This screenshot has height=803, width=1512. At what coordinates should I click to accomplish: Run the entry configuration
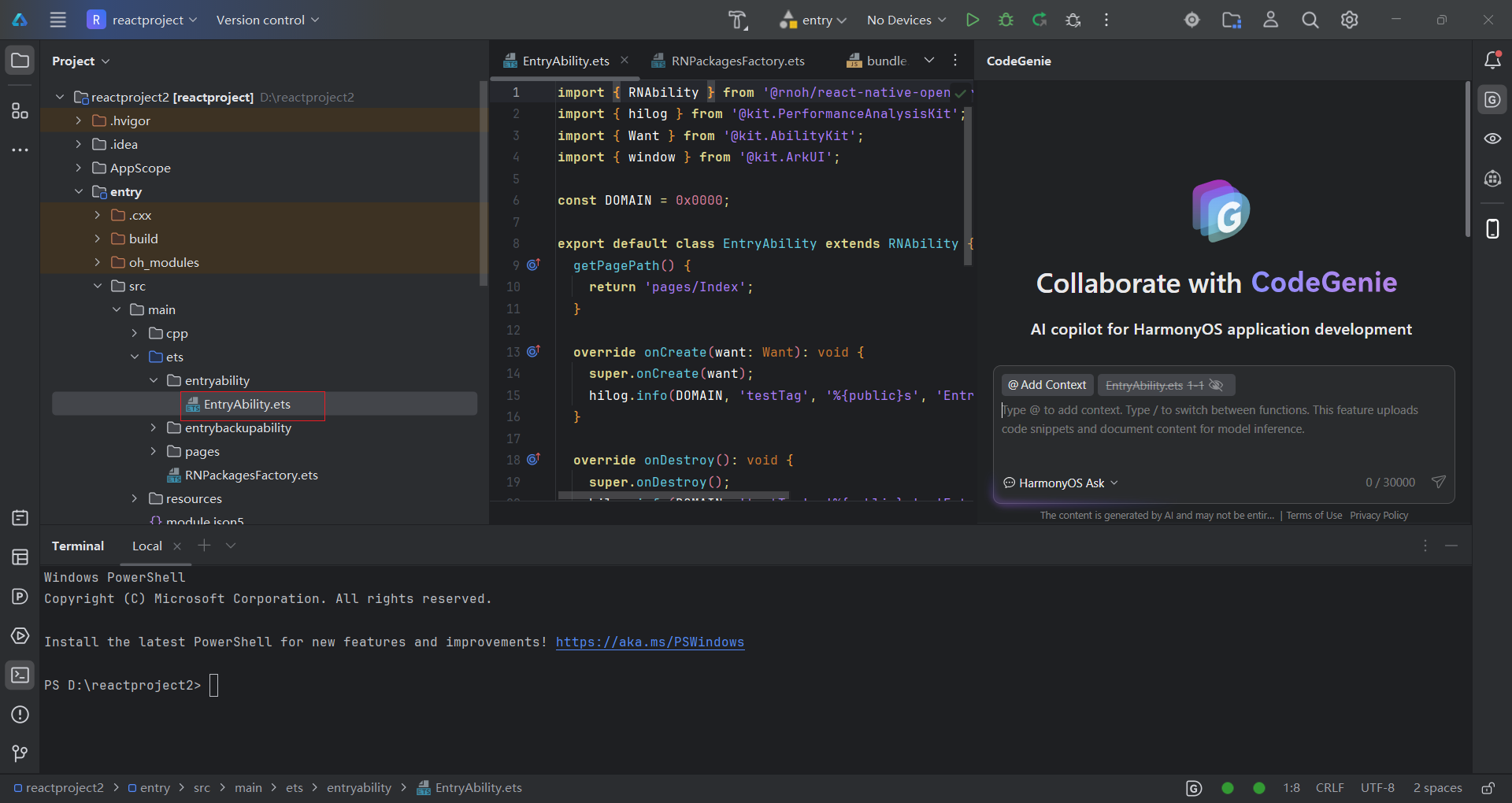click(973, 20)
